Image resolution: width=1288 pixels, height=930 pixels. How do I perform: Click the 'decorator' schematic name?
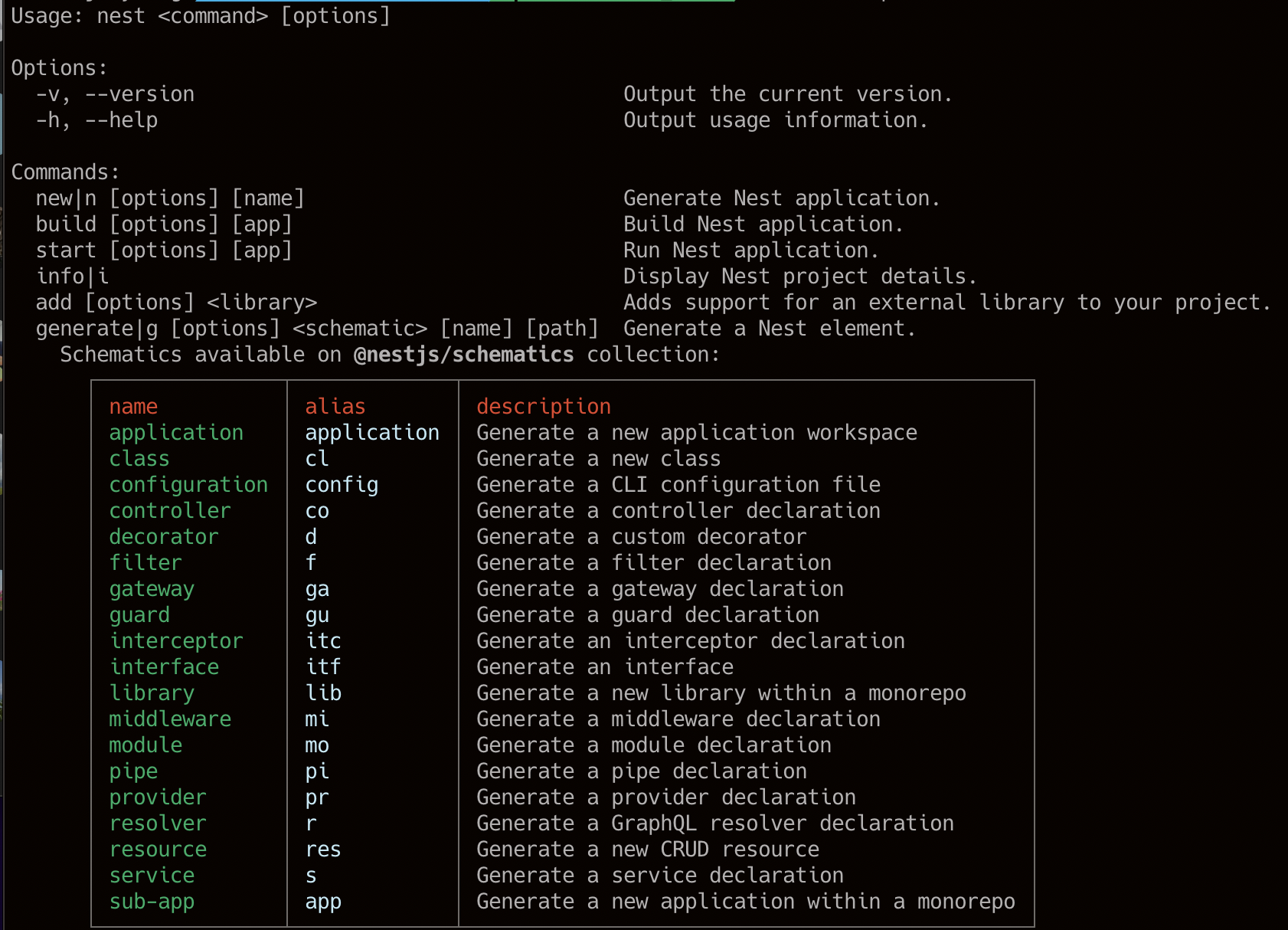pos(164,537)
